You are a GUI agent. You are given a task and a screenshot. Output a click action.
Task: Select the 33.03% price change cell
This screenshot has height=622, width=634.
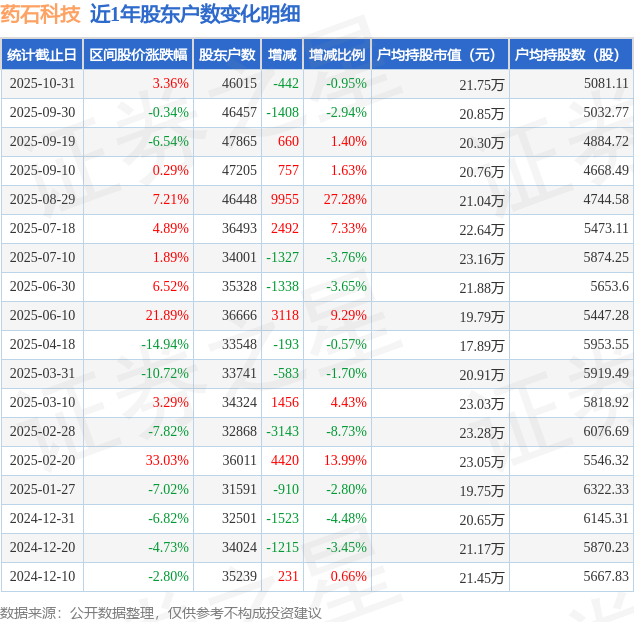click(167, 460)
